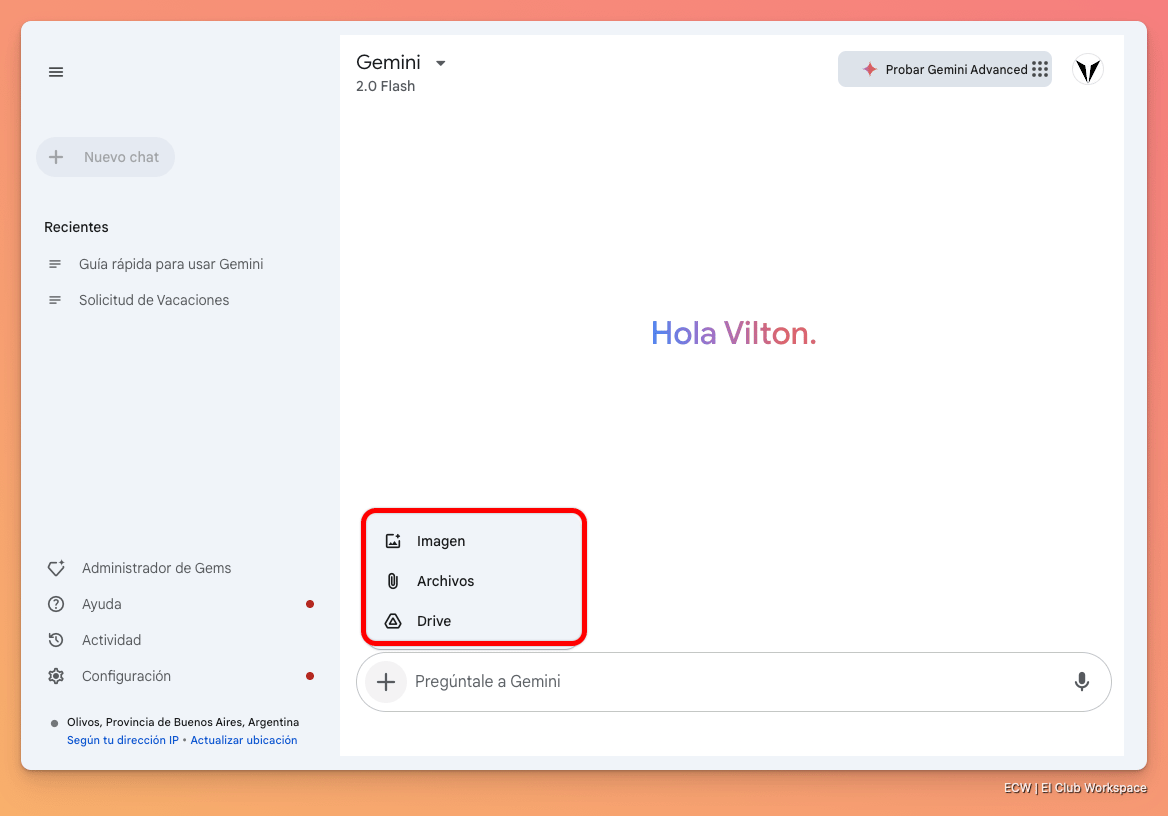Click the Gems heart icon

pos(56,568)
